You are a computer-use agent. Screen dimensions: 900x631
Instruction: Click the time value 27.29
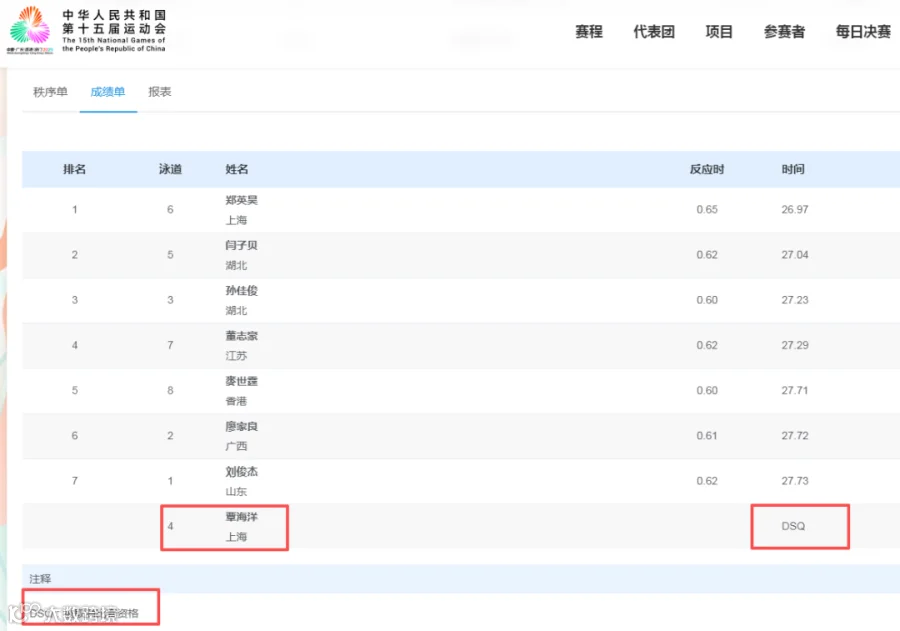pos(795,345)
